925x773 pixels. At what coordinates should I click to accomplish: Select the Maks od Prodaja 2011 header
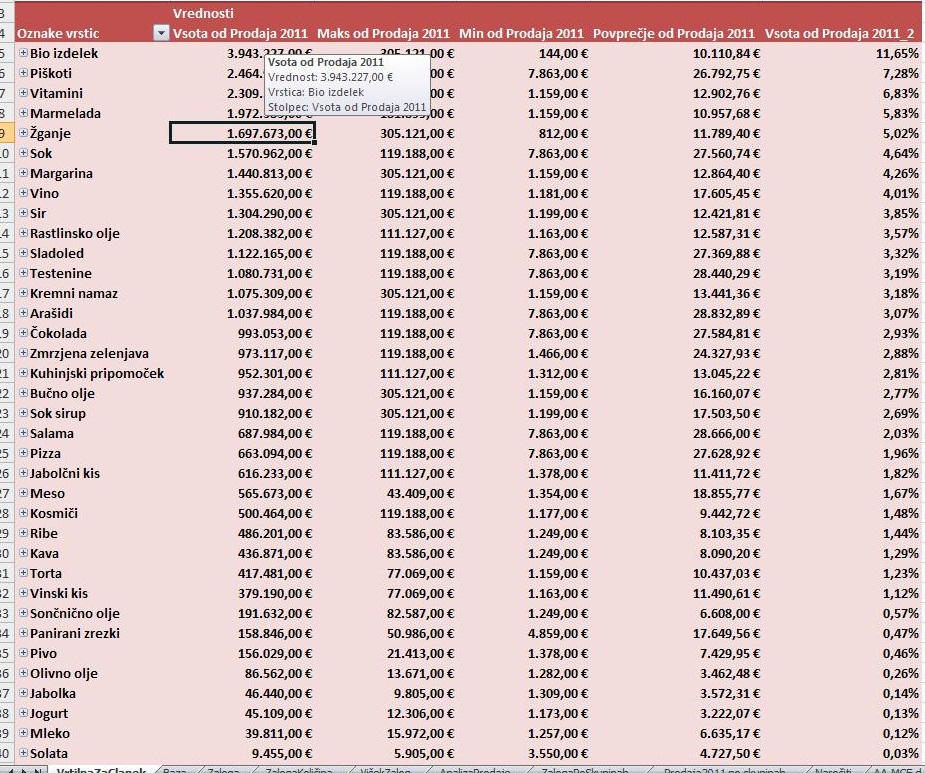point(383,33)
